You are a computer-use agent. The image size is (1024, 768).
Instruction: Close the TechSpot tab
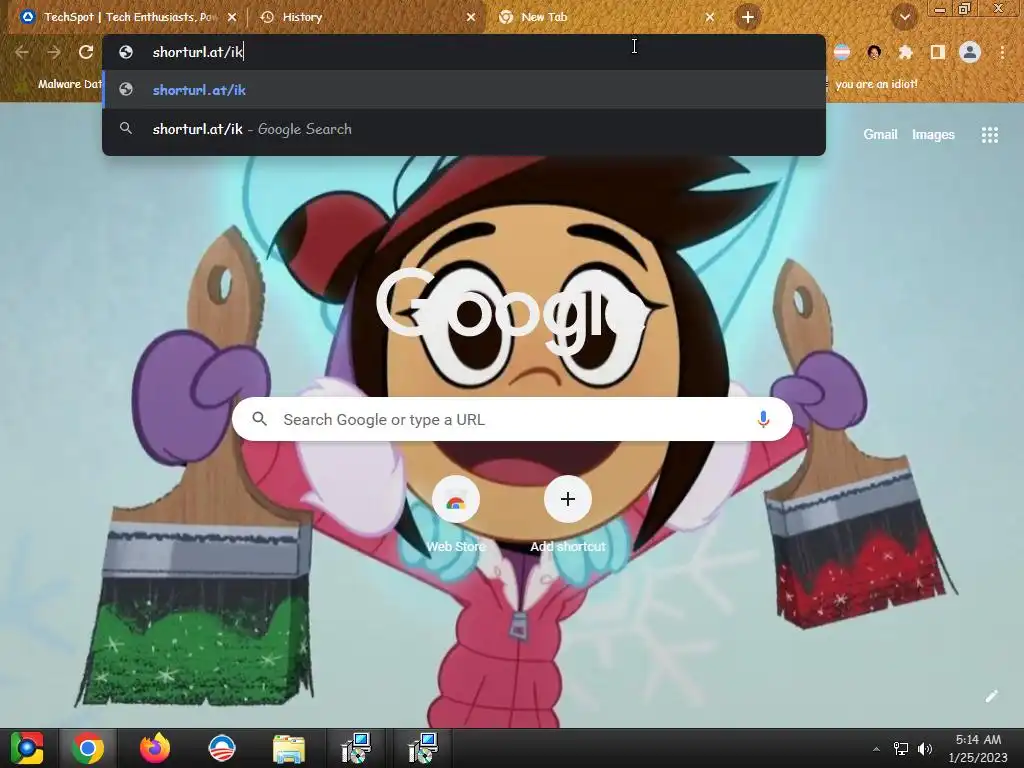pyautogui.click(x=232, y=18)
